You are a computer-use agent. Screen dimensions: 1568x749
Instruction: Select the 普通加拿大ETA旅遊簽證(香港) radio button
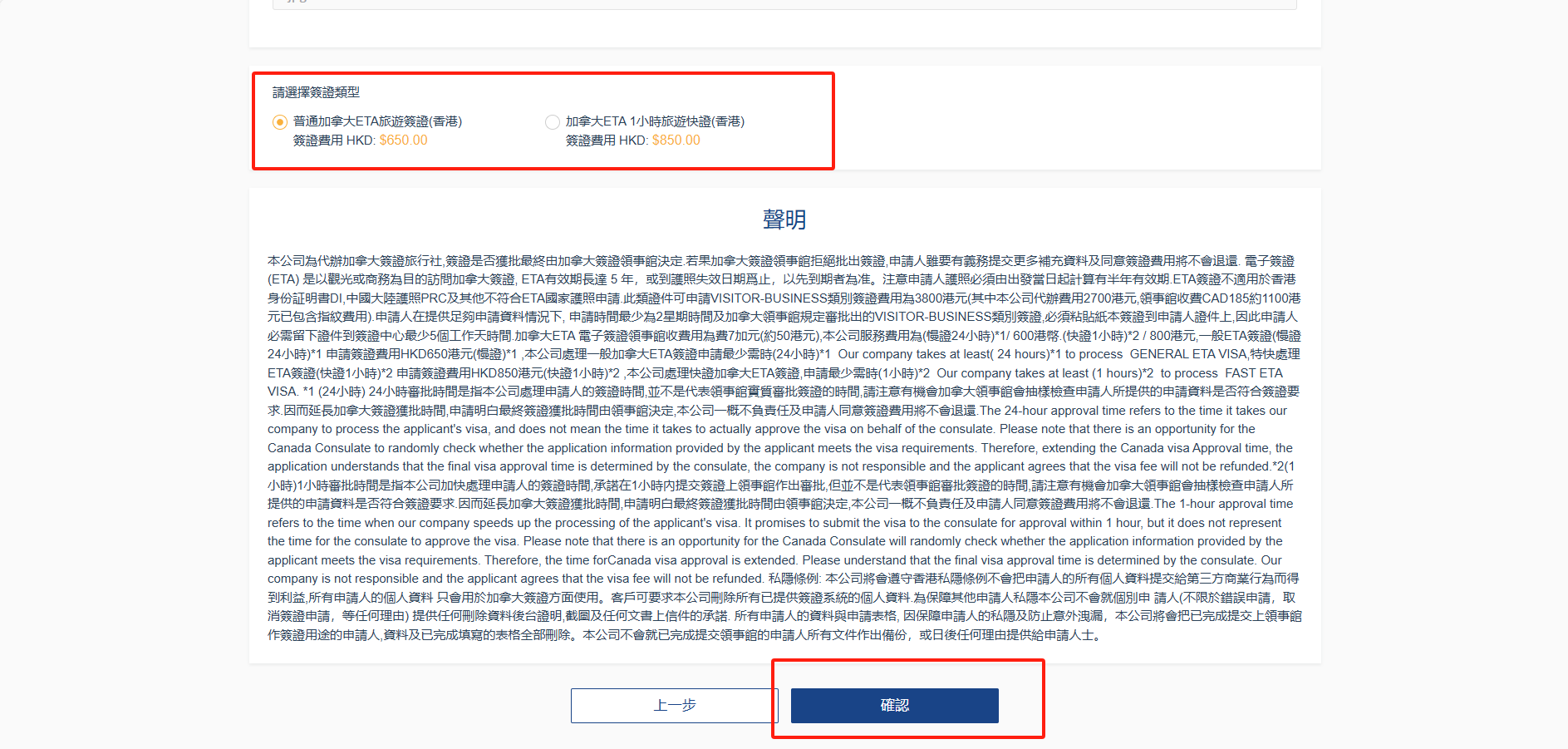[x=280, y=122]
